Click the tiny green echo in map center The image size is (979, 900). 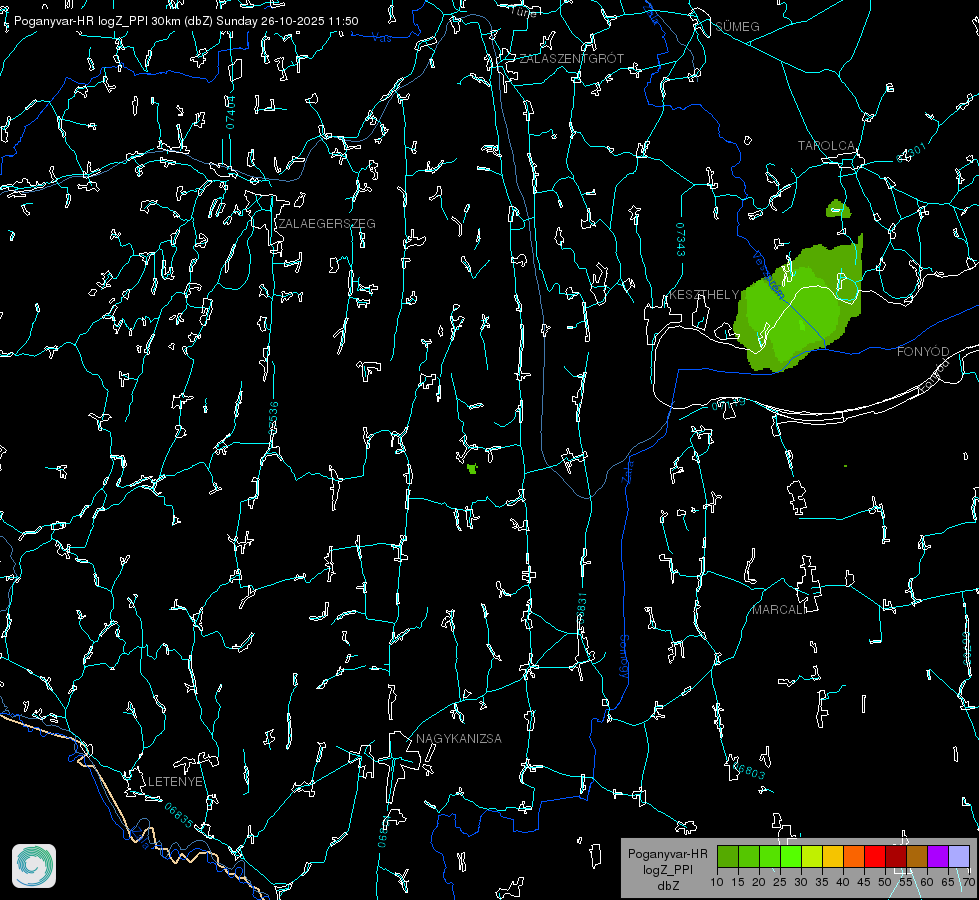[x=472, y=468]
